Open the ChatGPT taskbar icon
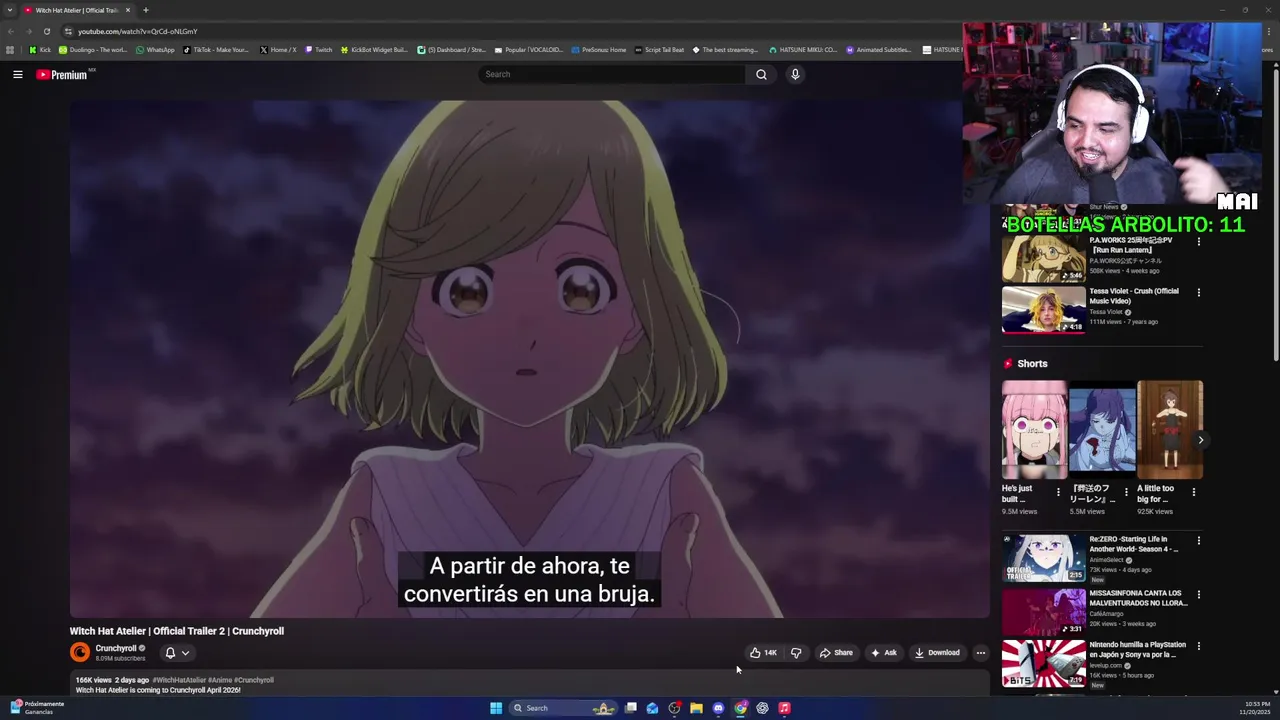The width and height of the screenshot is (1280, 720). [762, 708]
